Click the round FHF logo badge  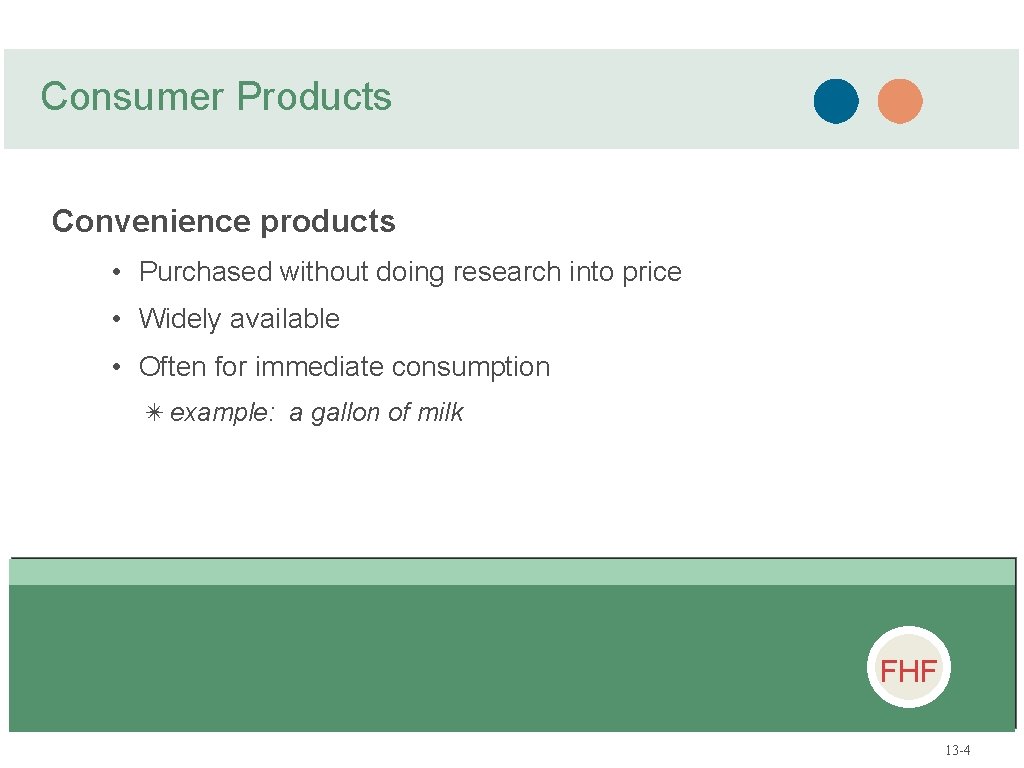point(908,667)
